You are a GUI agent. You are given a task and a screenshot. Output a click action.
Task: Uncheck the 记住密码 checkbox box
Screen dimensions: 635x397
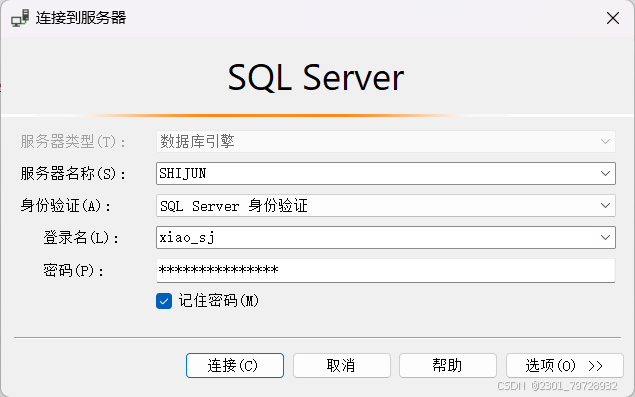click(164, 301)
